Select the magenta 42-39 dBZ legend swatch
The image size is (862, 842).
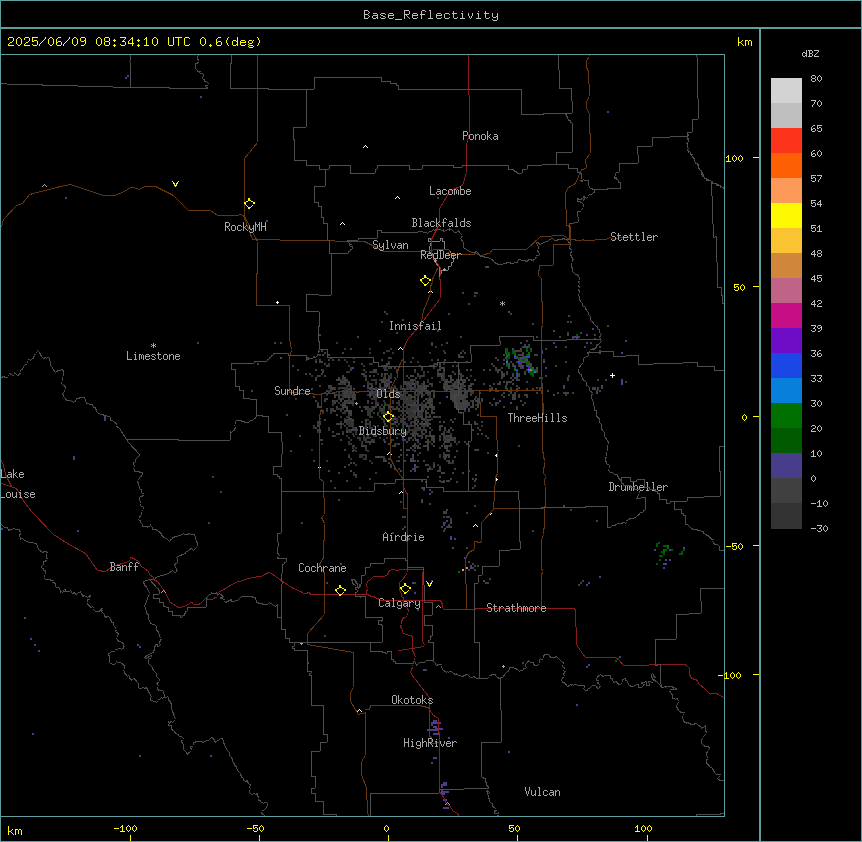pos(786,315)
